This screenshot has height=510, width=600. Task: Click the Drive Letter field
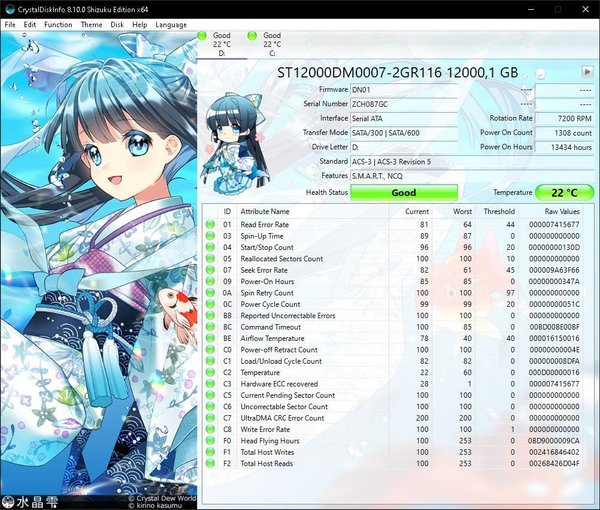click(x=404, y=147)
